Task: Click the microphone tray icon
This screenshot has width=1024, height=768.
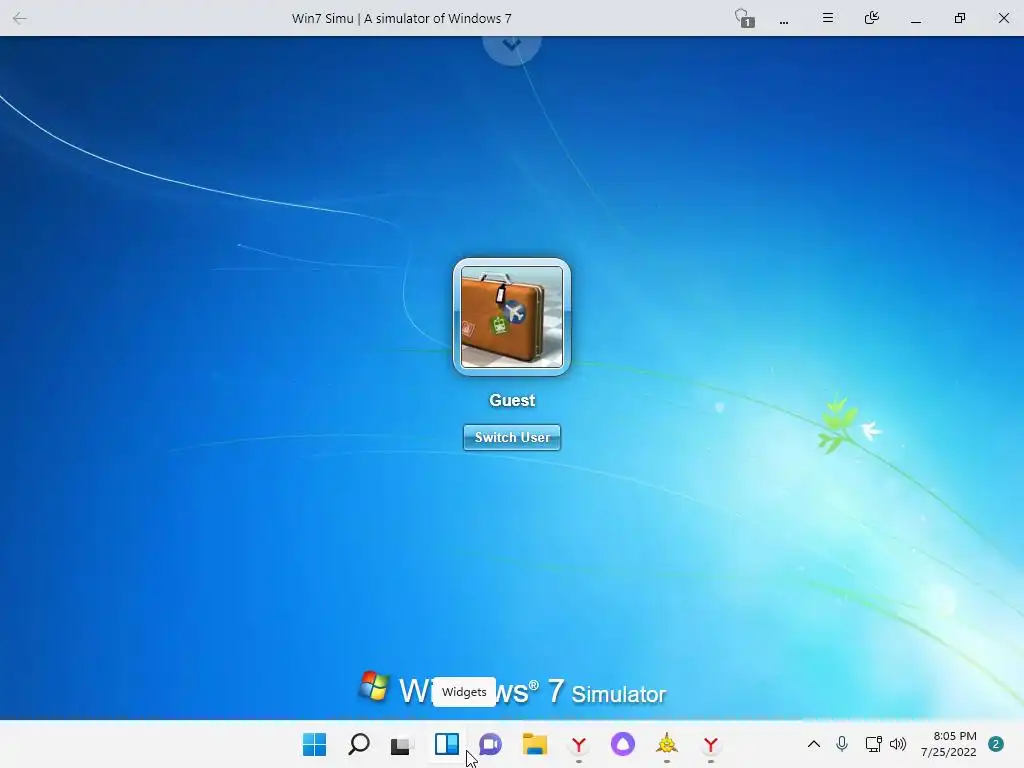Action: coord(842,744)
